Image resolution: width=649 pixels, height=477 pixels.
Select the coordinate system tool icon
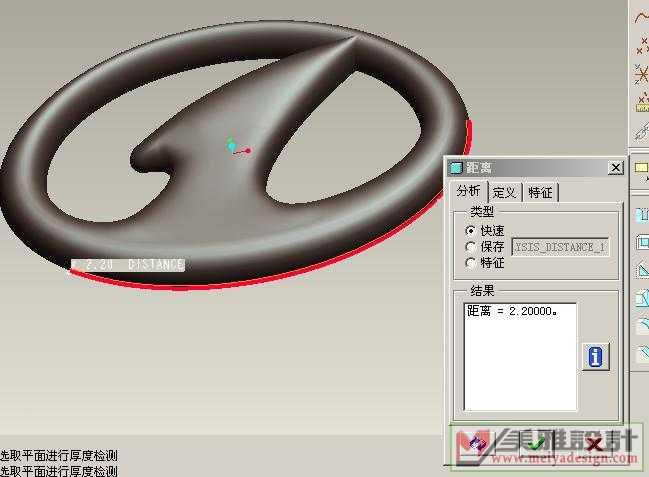(x=642, y=75)
